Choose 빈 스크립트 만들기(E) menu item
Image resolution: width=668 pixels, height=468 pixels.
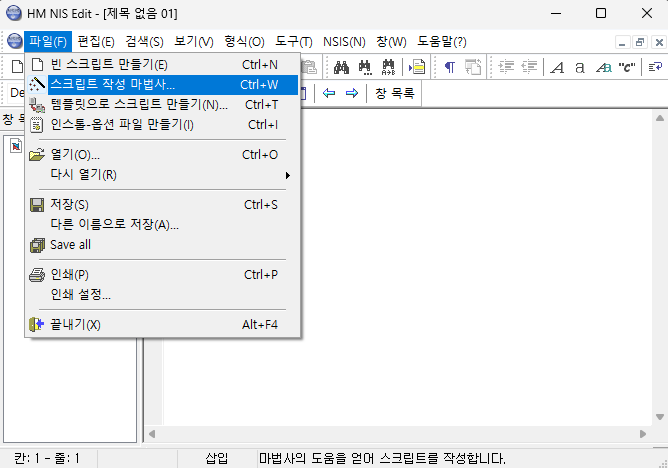(x=163, y=65)
